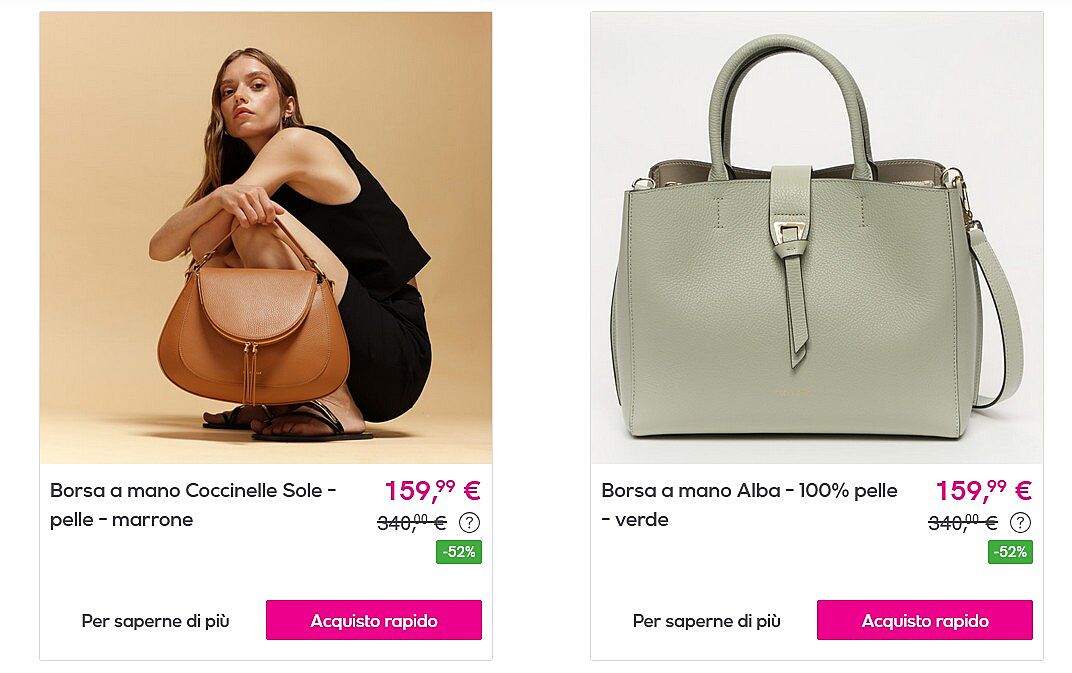Click the -52% badge on the Alba bag
The height and width of the screenshot is (673, 1072).
point(1010,552)
